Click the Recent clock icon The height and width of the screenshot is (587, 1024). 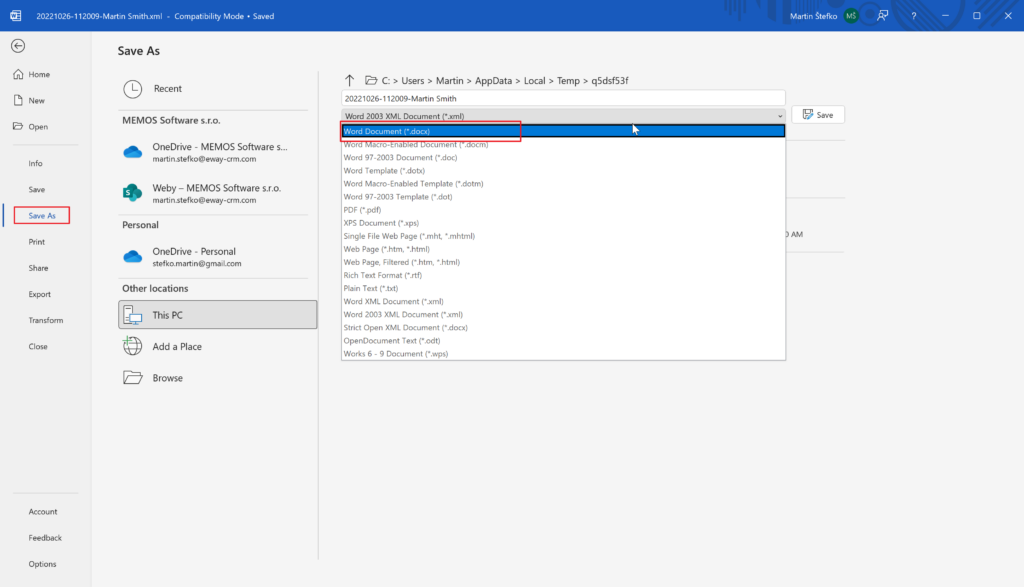pyautogui.click(x=133, y=89)
